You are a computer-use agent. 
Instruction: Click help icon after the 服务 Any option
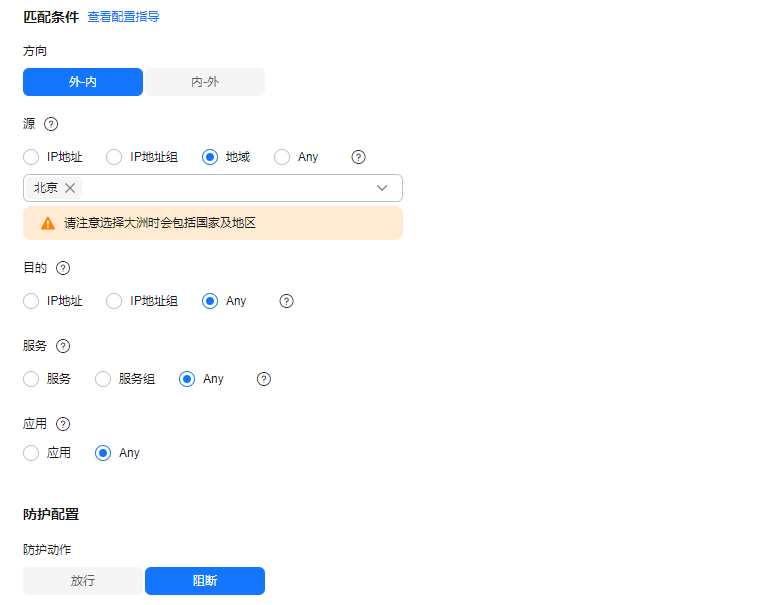pos(264,379)
